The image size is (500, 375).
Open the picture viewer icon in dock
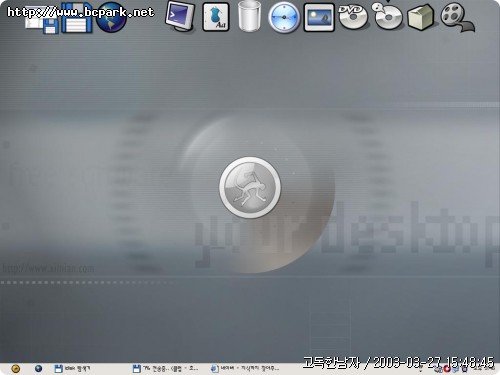(x=319, y=18)
